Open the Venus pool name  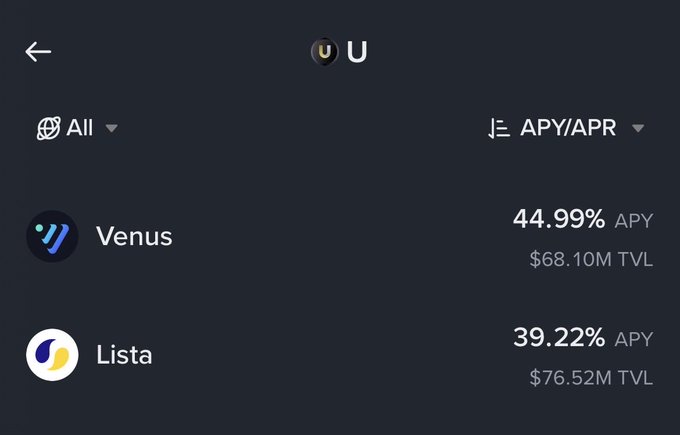click(134, 236)
